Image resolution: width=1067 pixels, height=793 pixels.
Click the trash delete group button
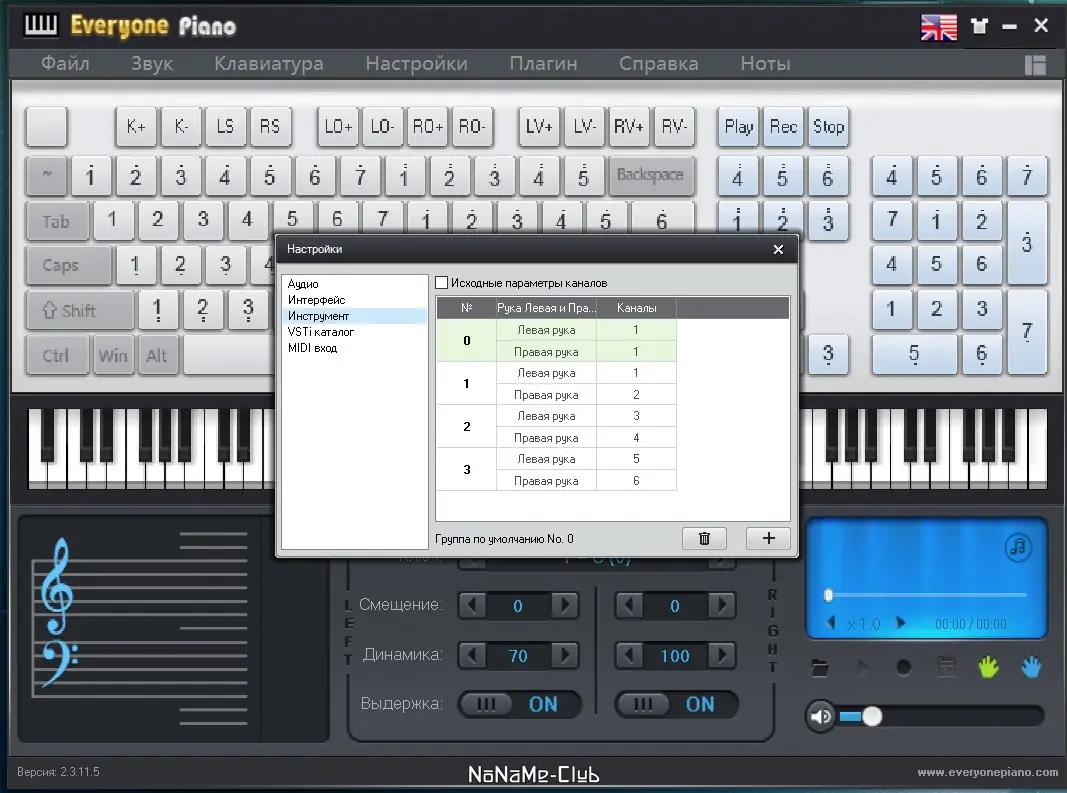coord(704,538)
